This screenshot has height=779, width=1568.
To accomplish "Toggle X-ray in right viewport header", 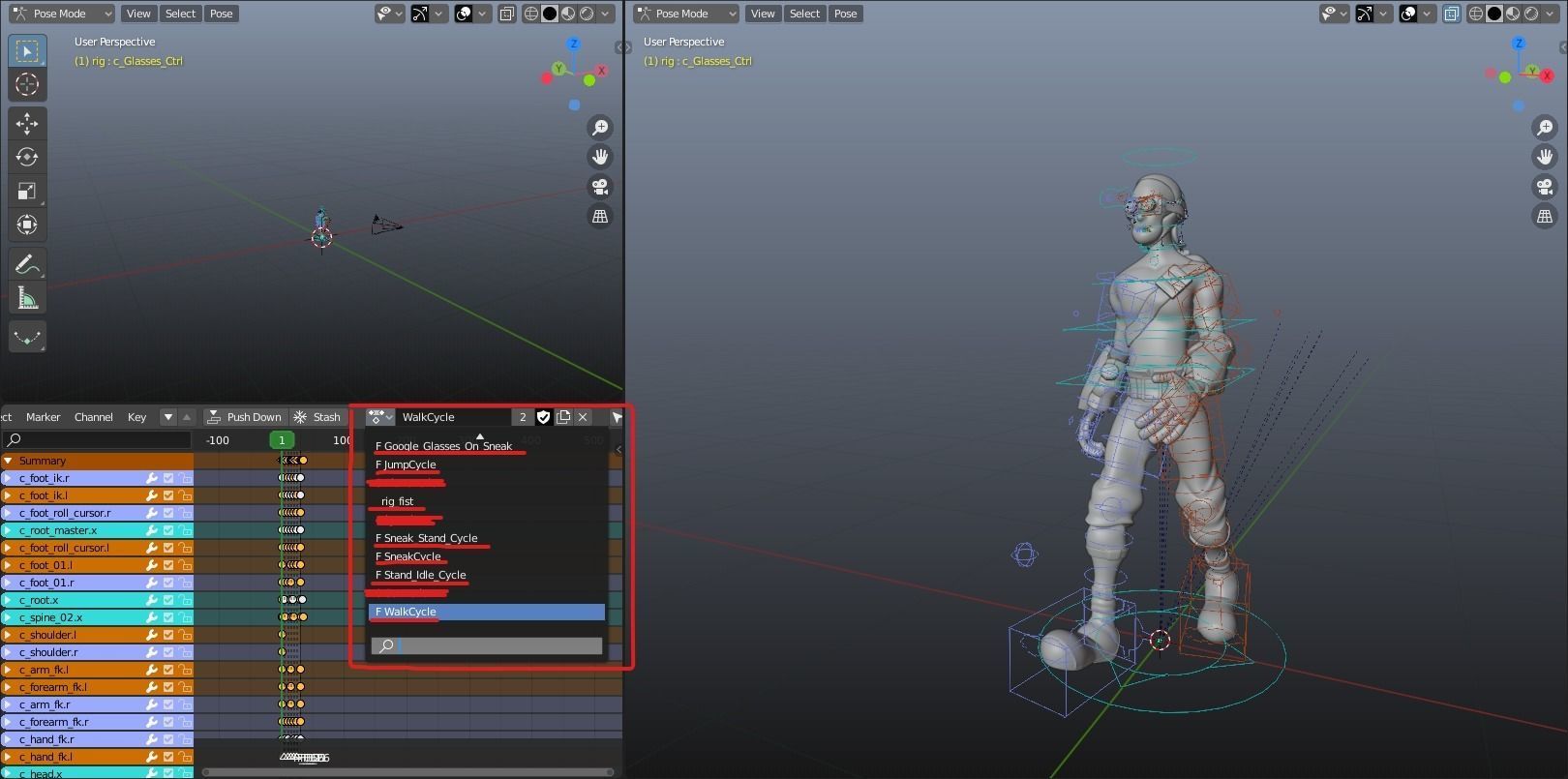I will click(1451, 14).
